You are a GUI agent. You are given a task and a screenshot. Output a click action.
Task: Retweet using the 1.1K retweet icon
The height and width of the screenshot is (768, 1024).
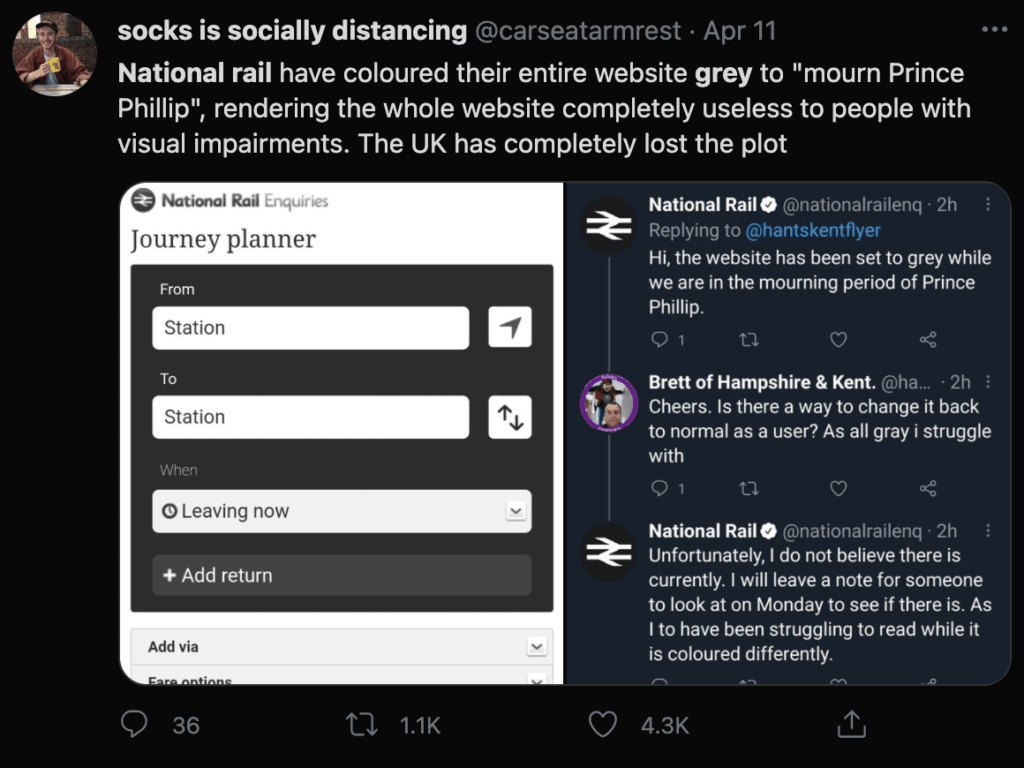click(361, 724)
